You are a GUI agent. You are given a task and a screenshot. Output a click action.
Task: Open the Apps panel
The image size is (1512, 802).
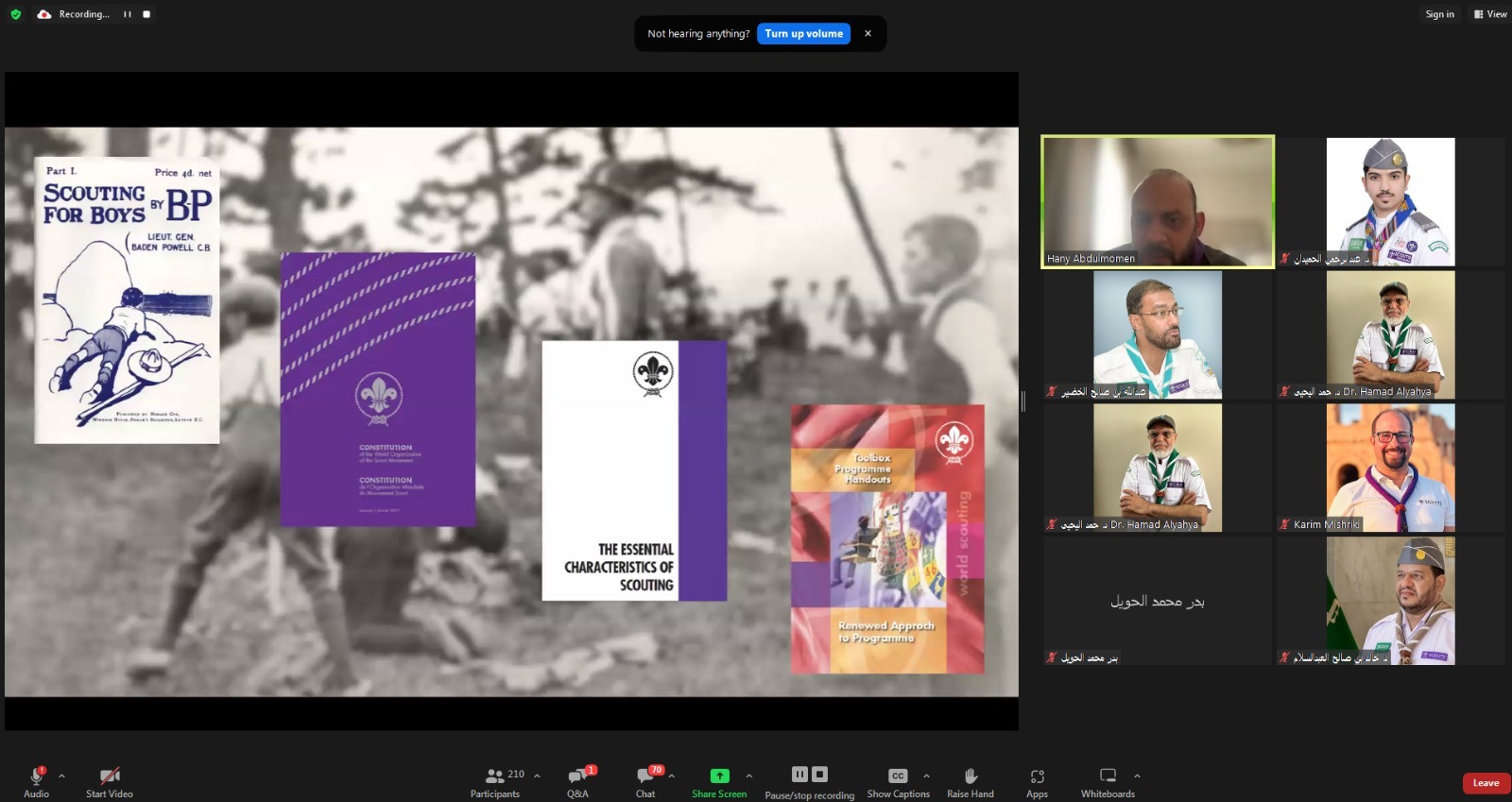pyautogui.click(x=1037, y=781)
